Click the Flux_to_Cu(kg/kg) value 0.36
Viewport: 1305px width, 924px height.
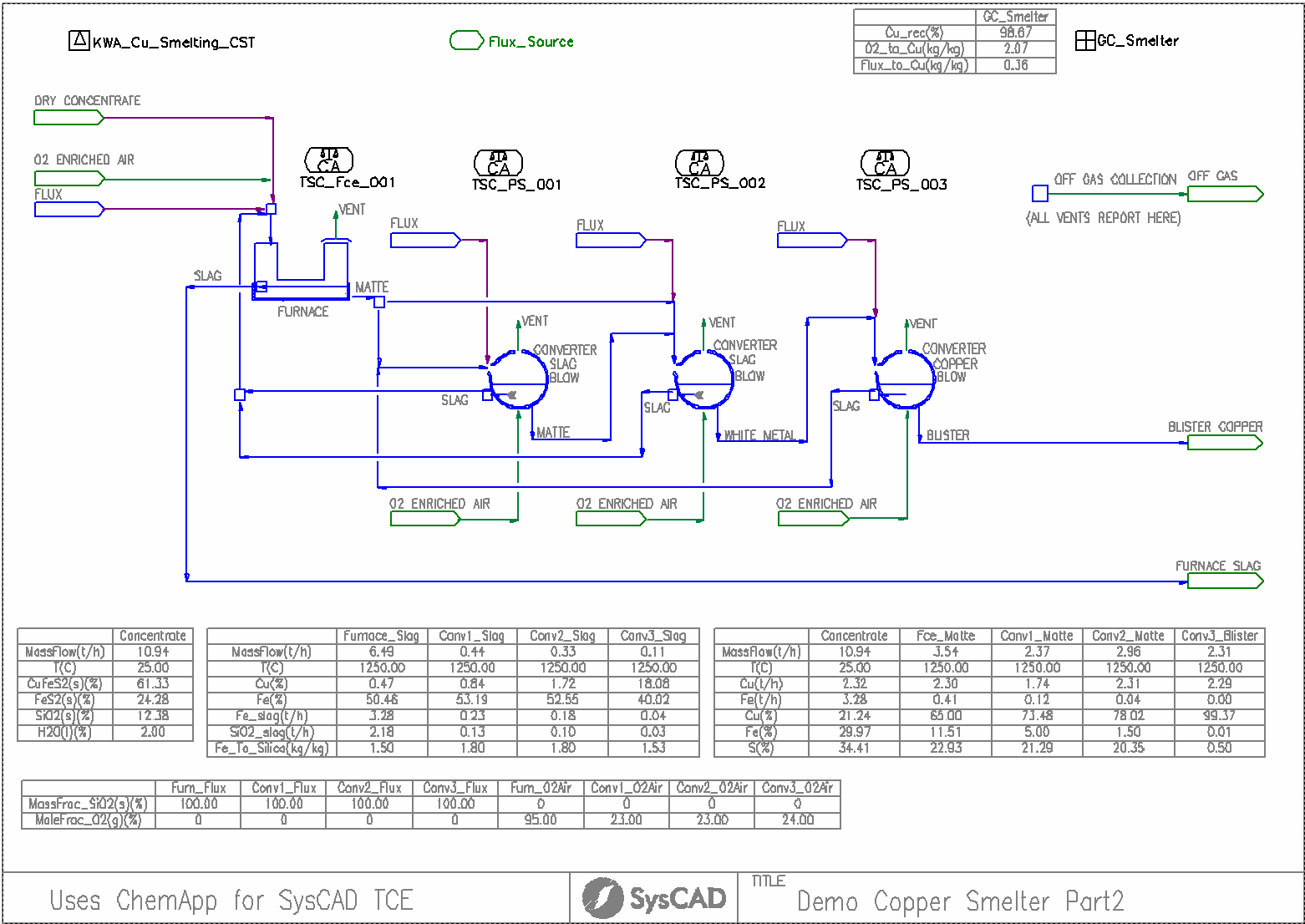pyautogui.click(x=1016, y=65)
